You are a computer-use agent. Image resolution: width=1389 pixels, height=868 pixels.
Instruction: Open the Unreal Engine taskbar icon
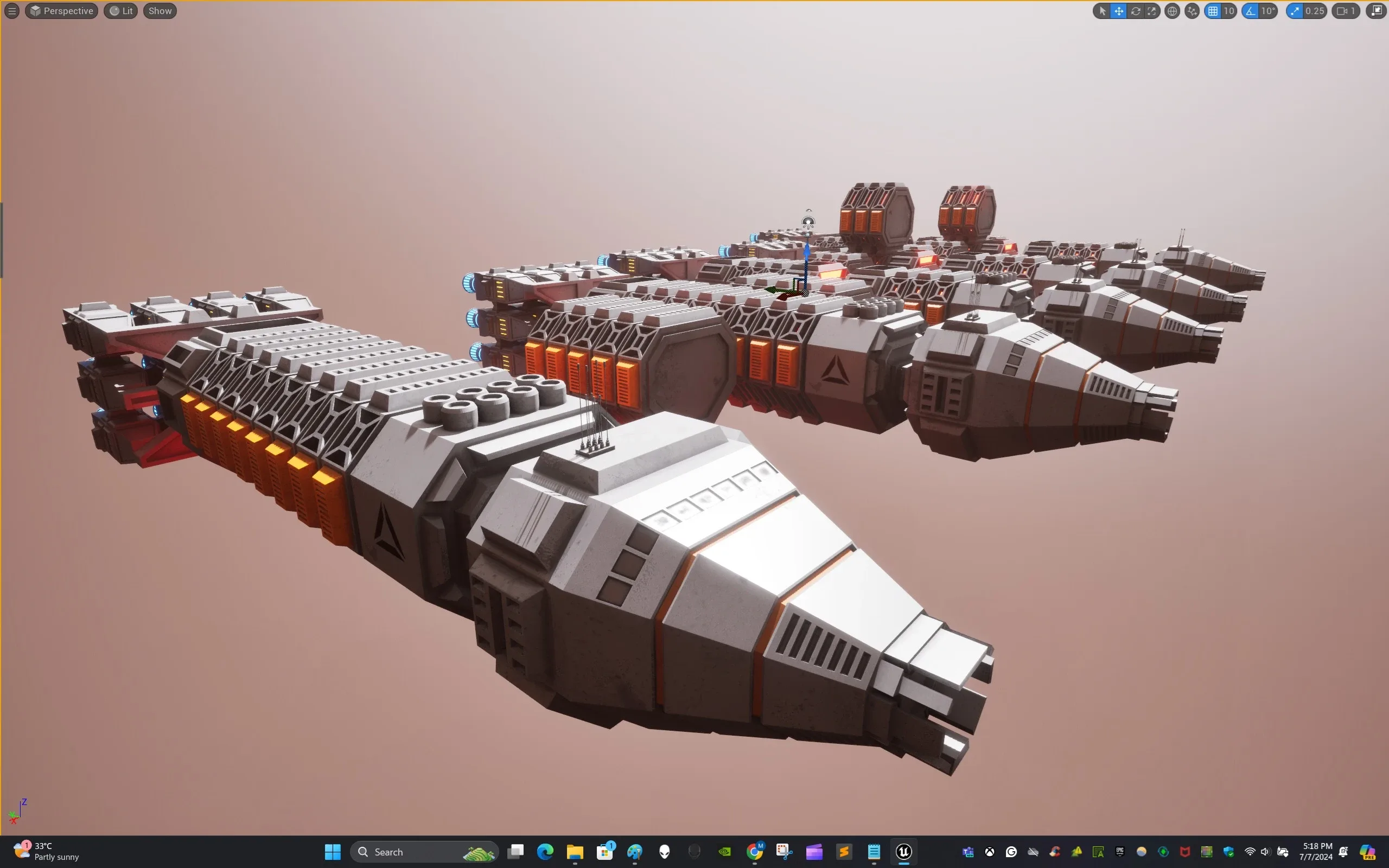(903, 852)
